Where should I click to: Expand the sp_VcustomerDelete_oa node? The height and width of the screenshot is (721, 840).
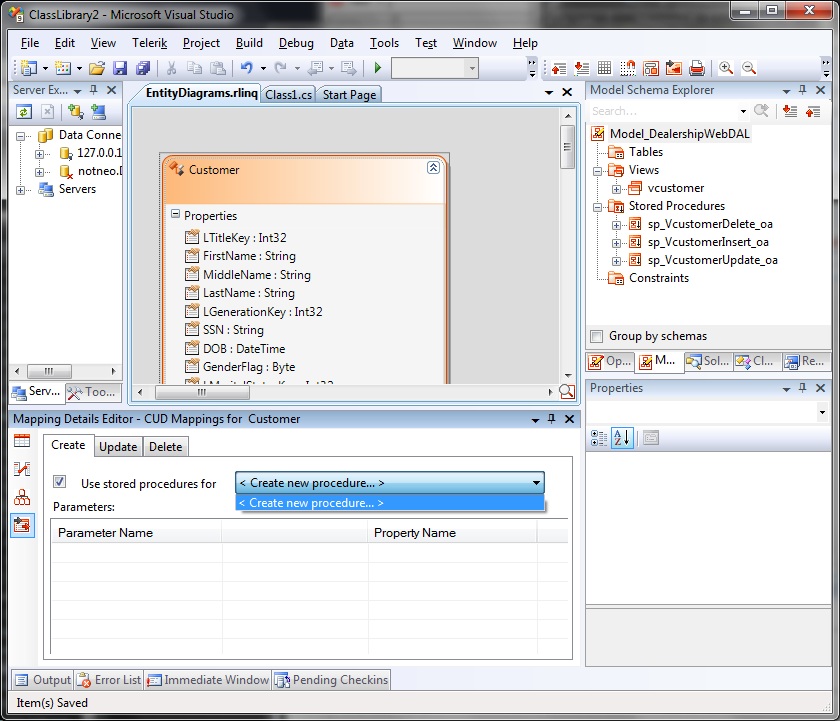(x=617, y=226)
